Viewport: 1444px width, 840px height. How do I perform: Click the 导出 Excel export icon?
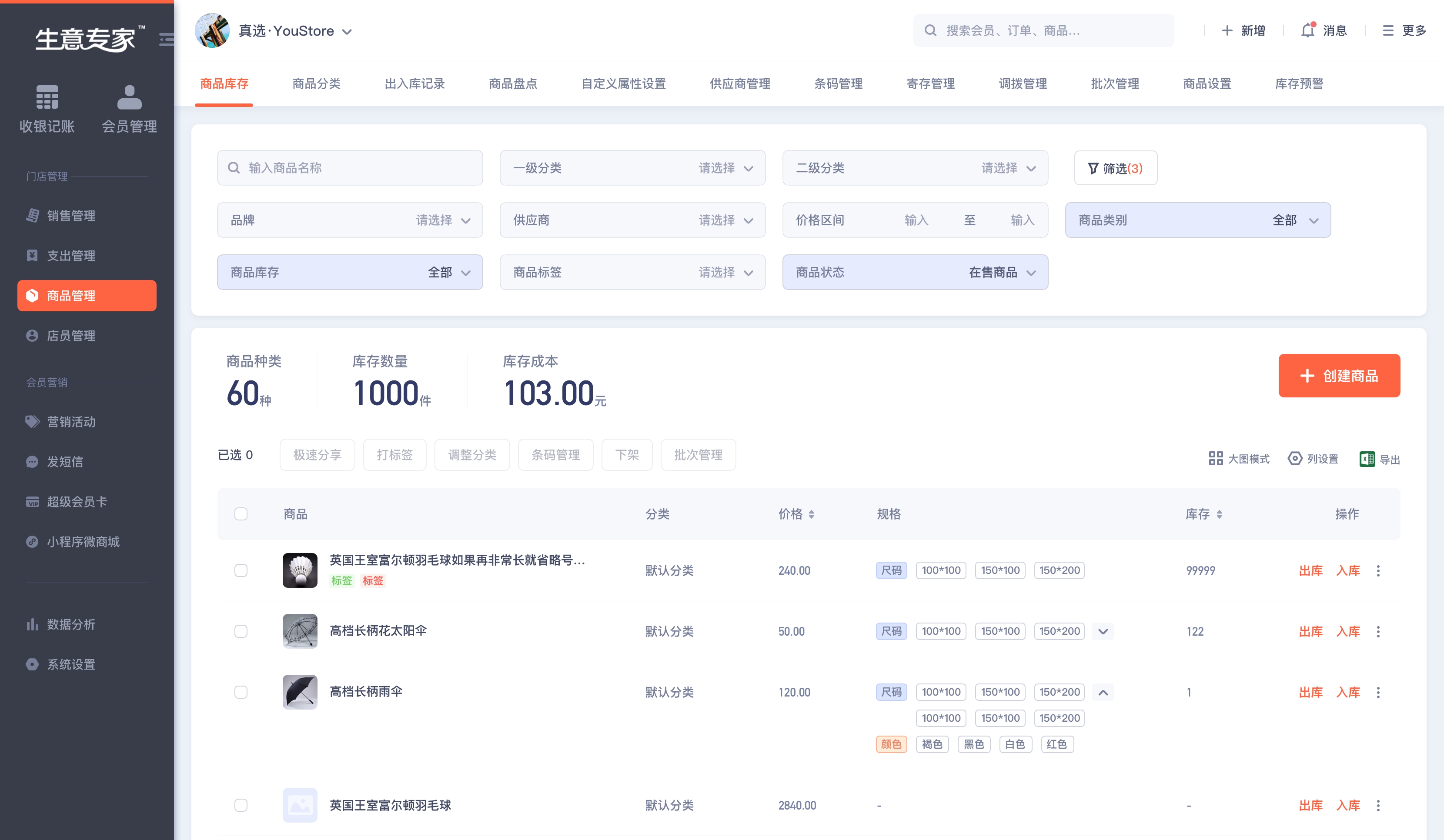coord(1367,459)
